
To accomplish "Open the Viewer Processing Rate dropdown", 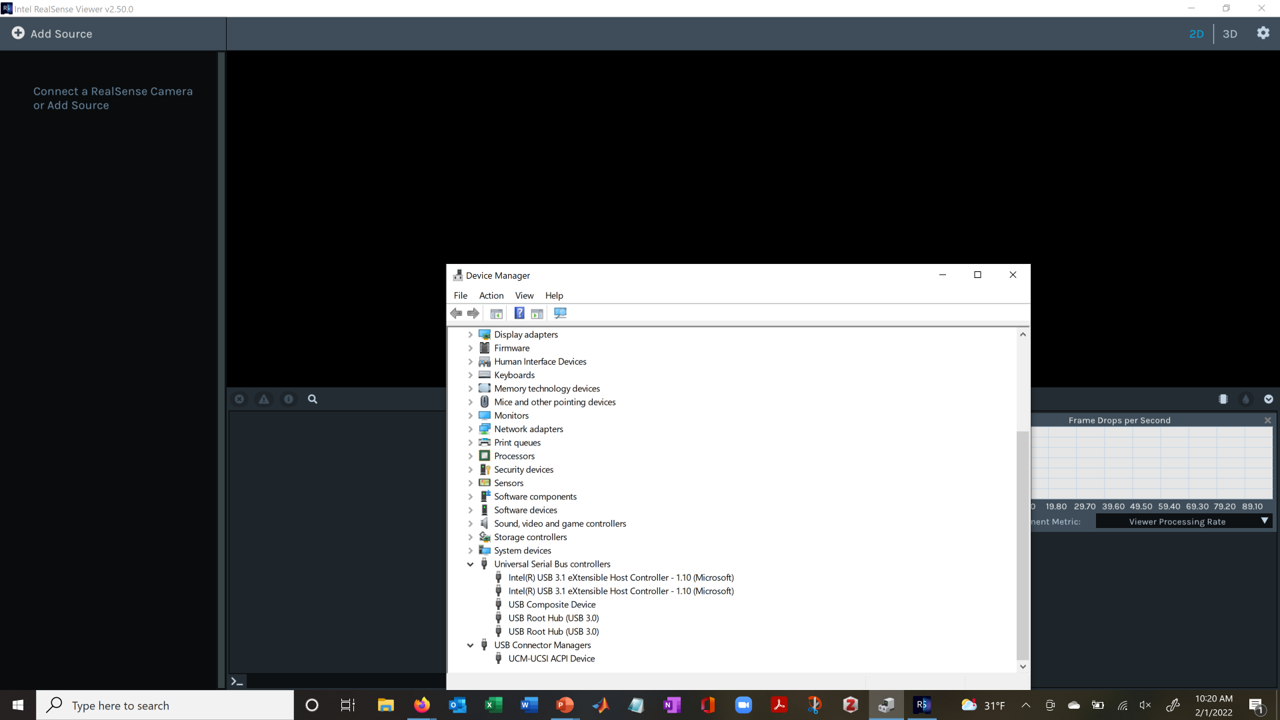I will pyautogui.click(x=1184, y=521).
